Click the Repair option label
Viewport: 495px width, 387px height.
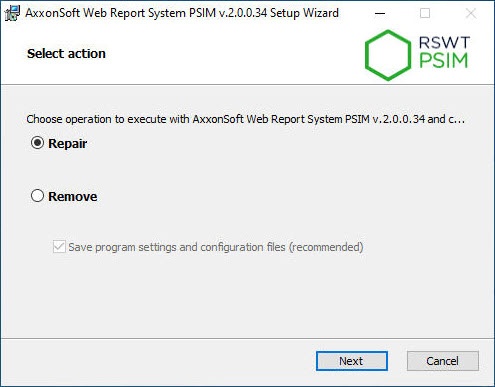point(68,144)
